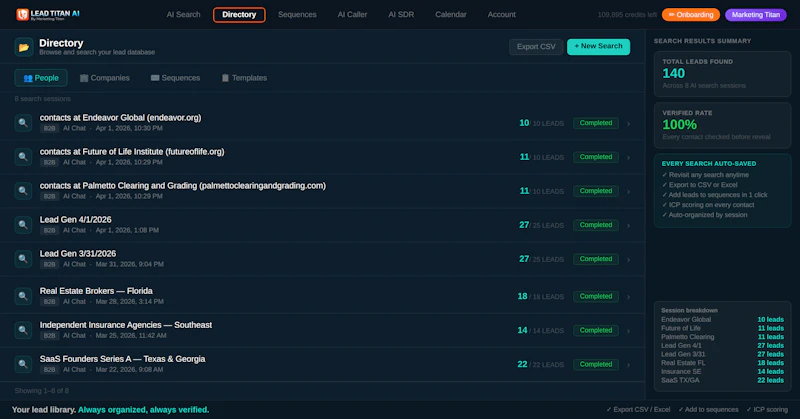Screen dimensions: 800x419
Task: Click 'Add to sequences' in footer
Action: click(708, 409)
